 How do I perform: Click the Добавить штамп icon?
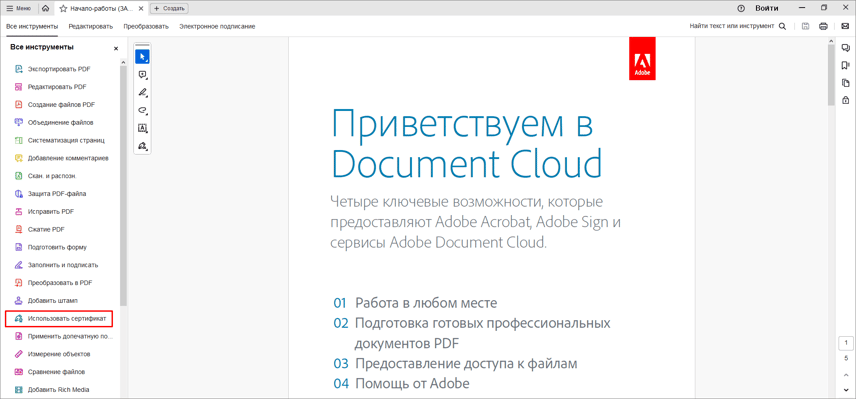19,300
